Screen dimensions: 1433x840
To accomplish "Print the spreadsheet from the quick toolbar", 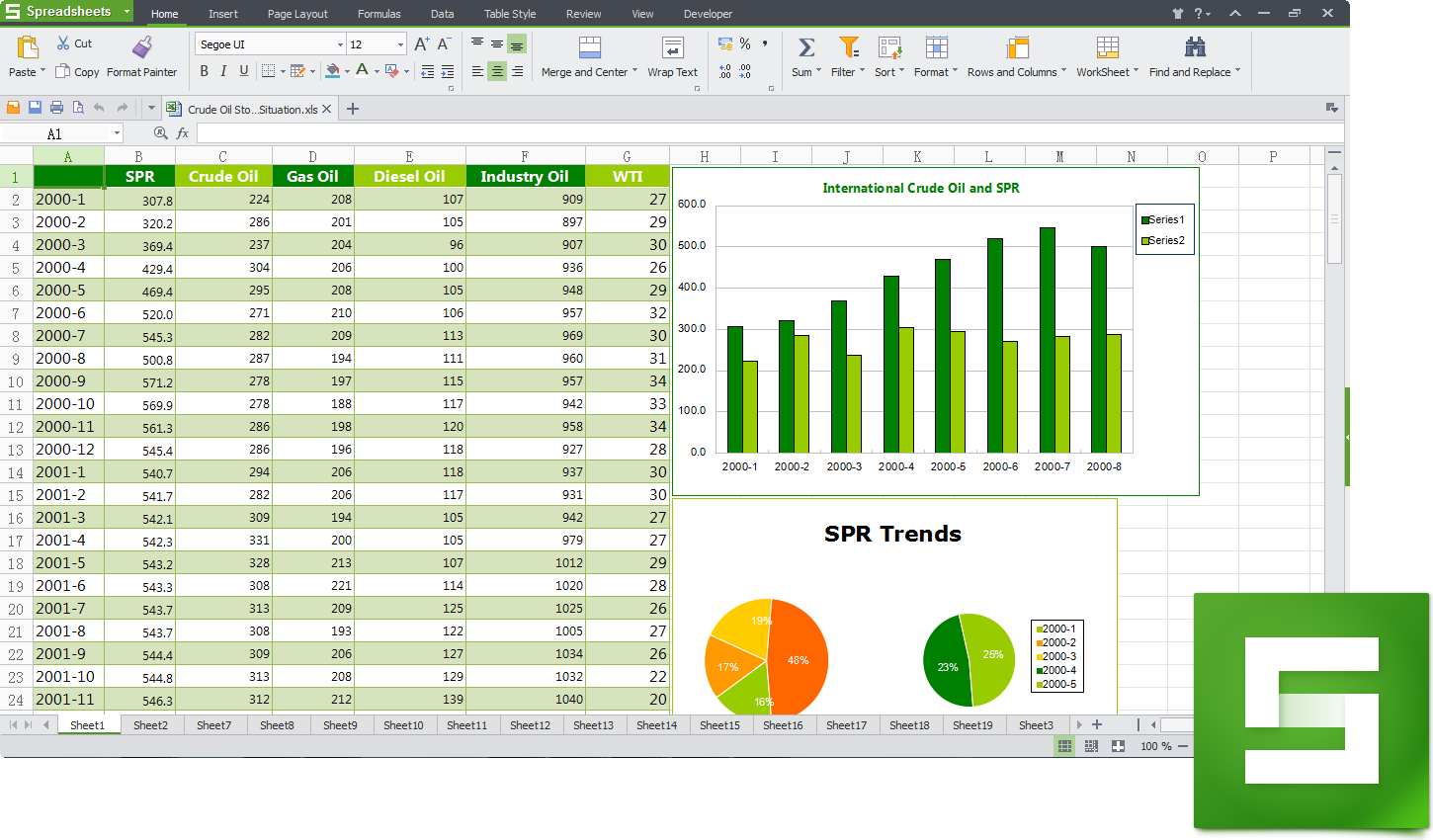I will tap(56, 108).
